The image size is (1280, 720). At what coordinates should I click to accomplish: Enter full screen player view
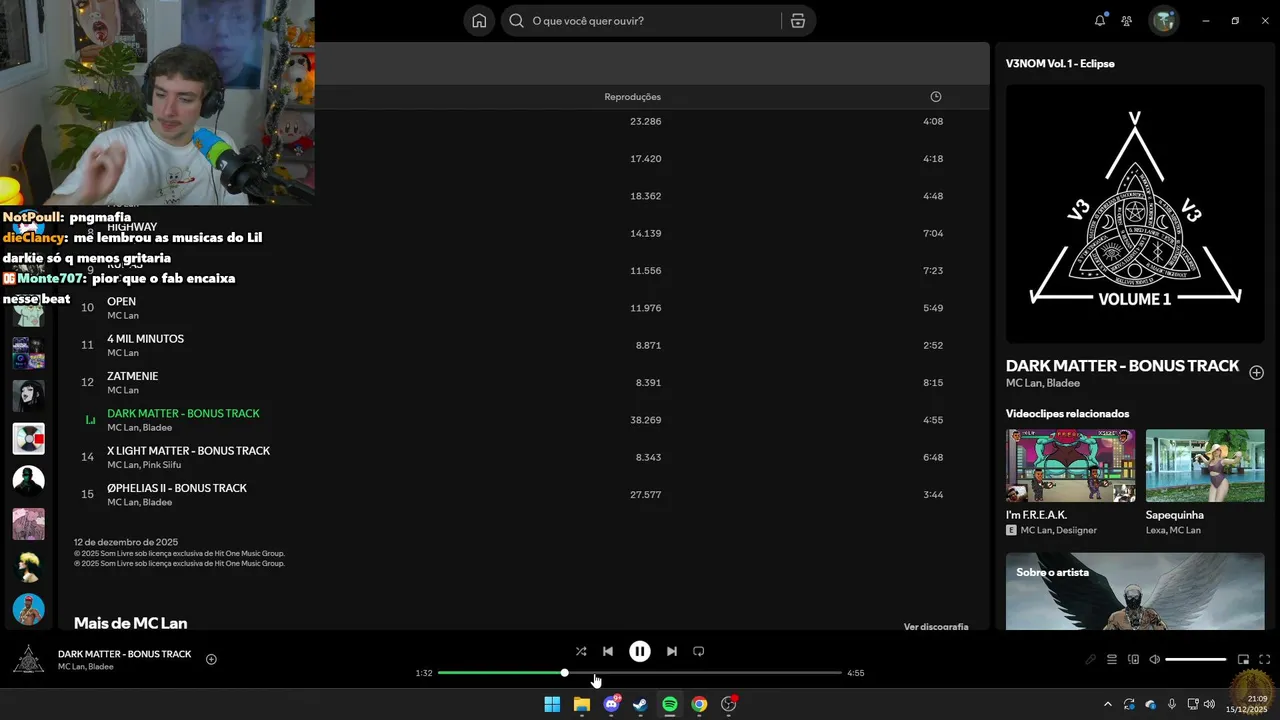[x=1265, y=659]
